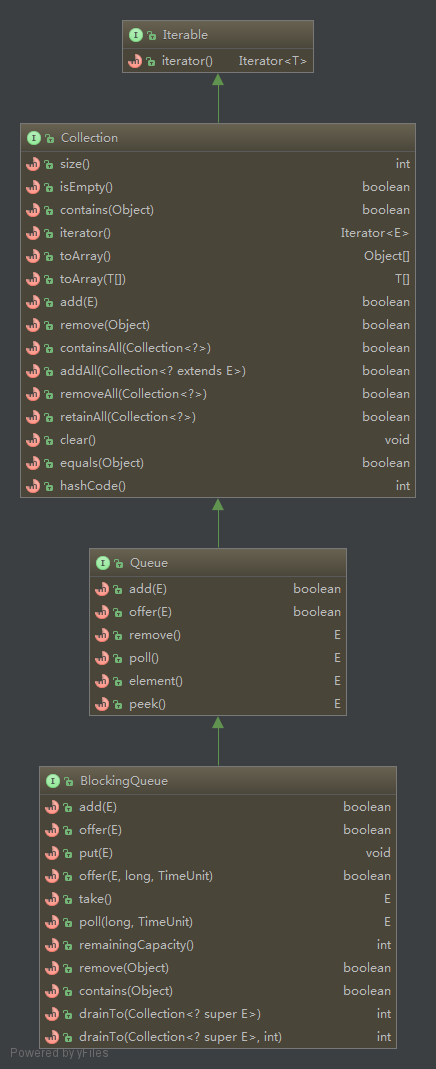Click the inheritance arrow from Collection to Iterable
This screenshot has width=436, height=1069.
218,98
